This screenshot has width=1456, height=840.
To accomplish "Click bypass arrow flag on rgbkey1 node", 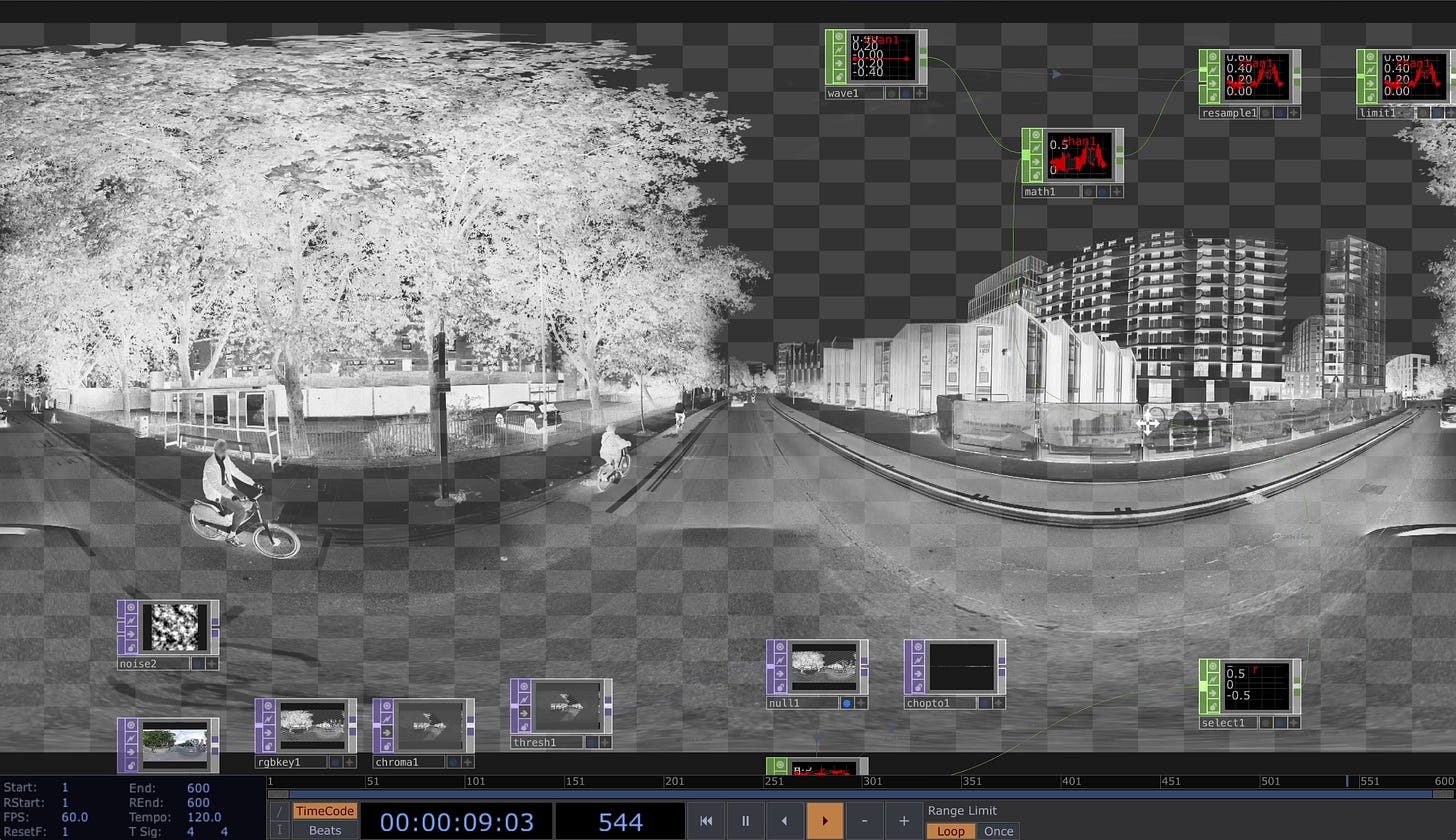I will (x=269, y=732).
